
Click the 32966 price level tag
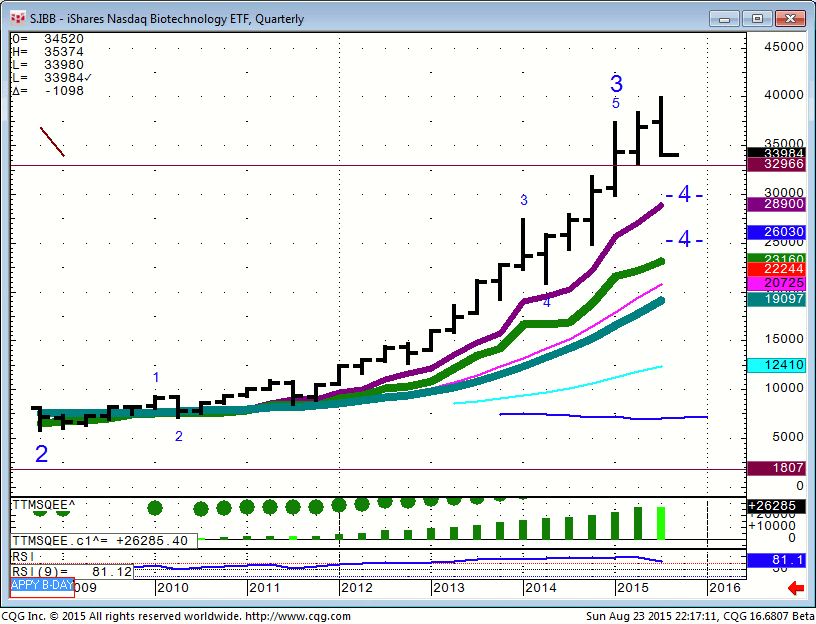(x=776, y=164)
